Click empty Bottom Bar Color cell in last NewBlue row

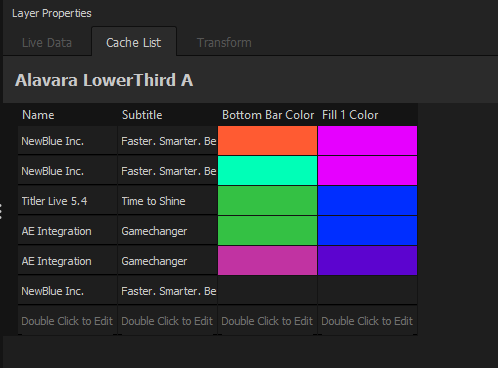tap(268, 290)
